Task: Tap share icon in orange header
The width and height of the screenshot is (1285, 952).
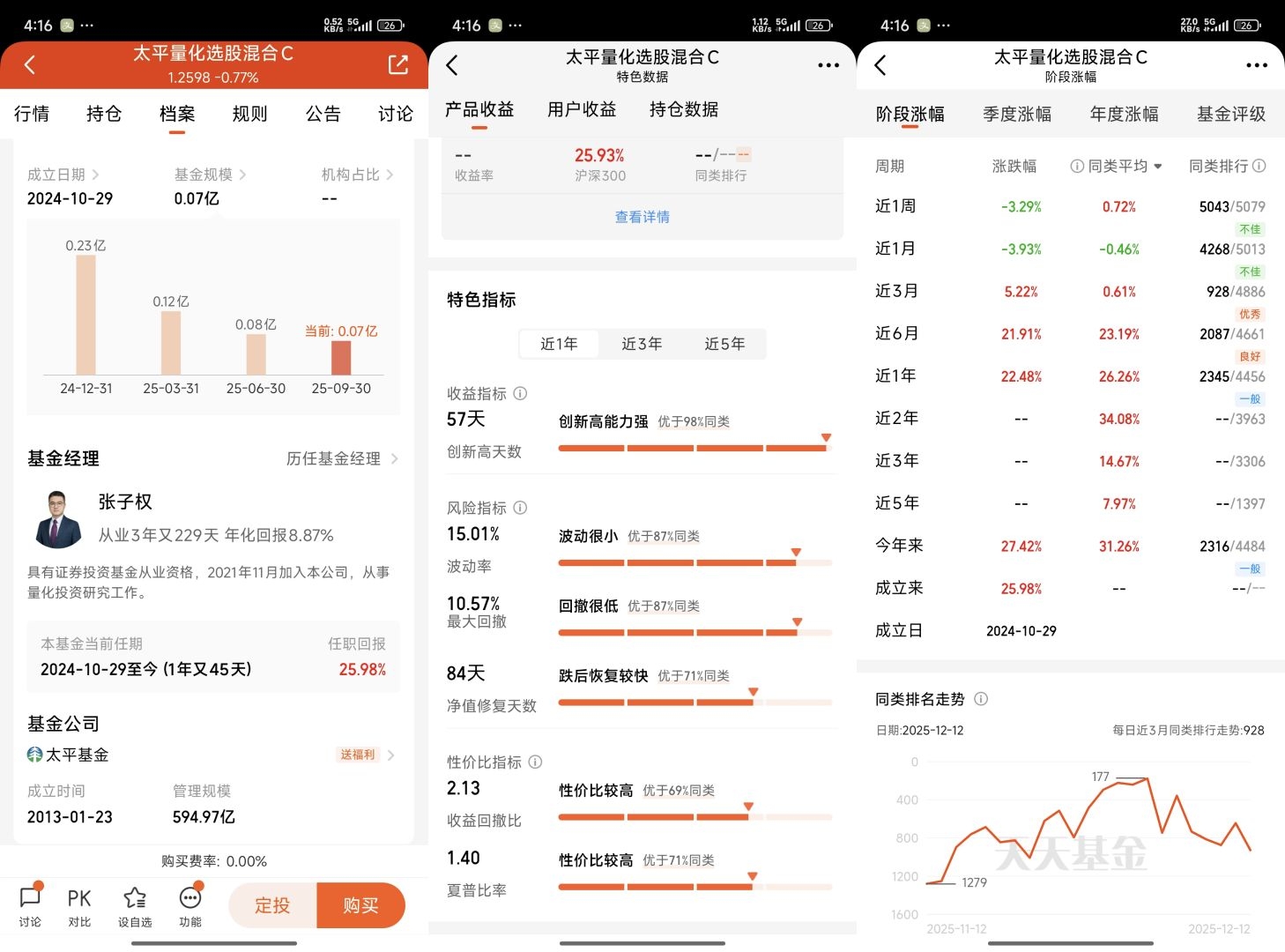Action: 397,64
